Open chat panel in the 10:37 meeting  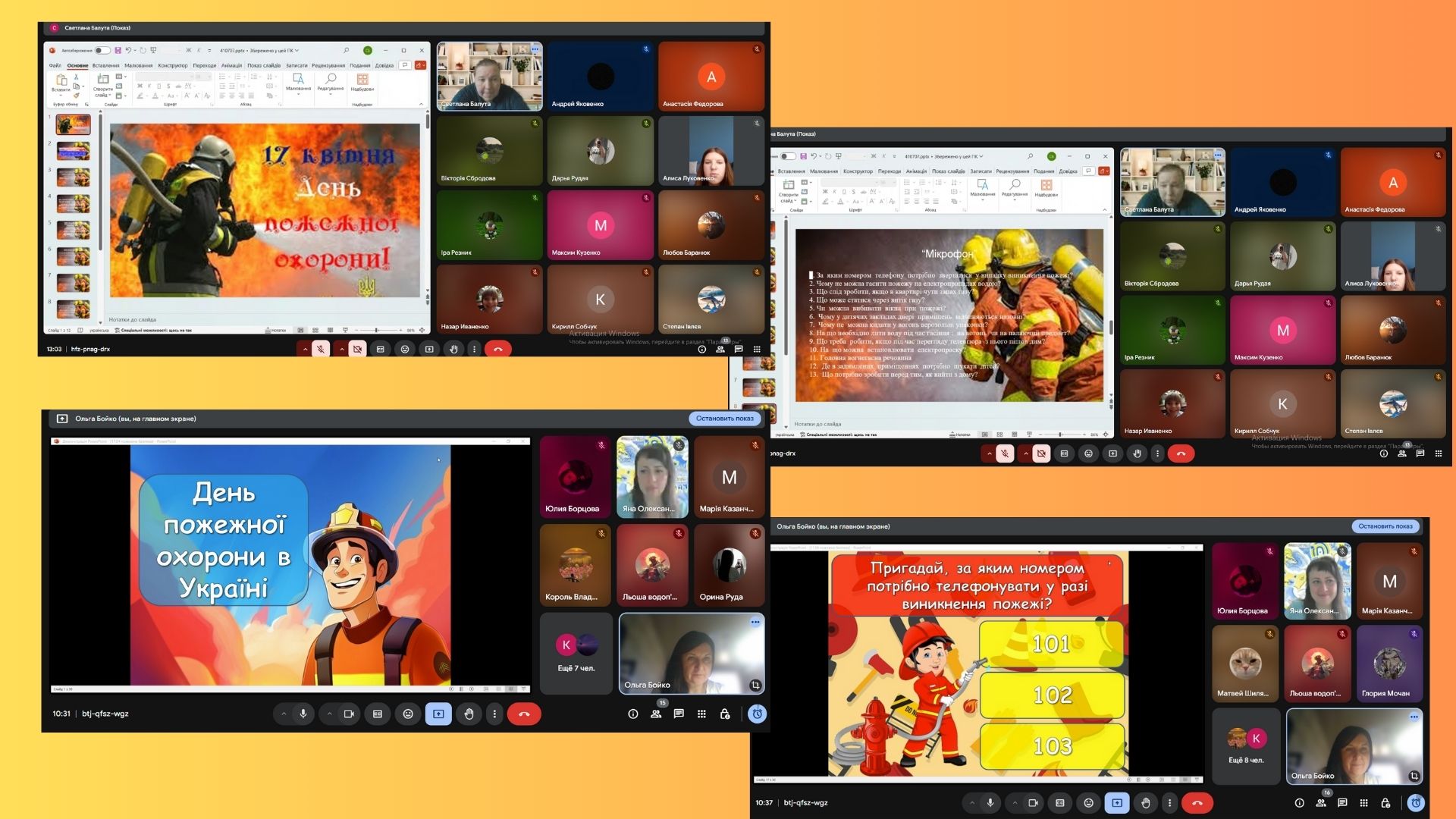tap(1342, 802)
